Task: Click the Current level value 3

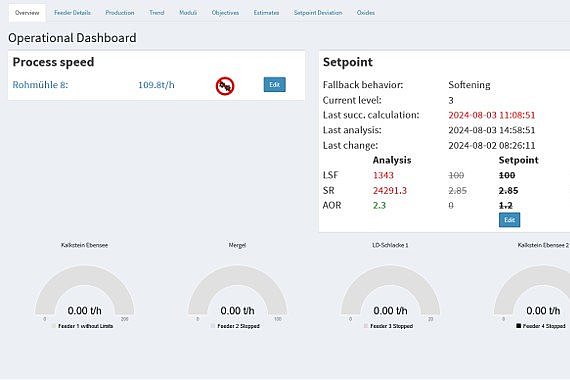Action: tap(451, 100)
